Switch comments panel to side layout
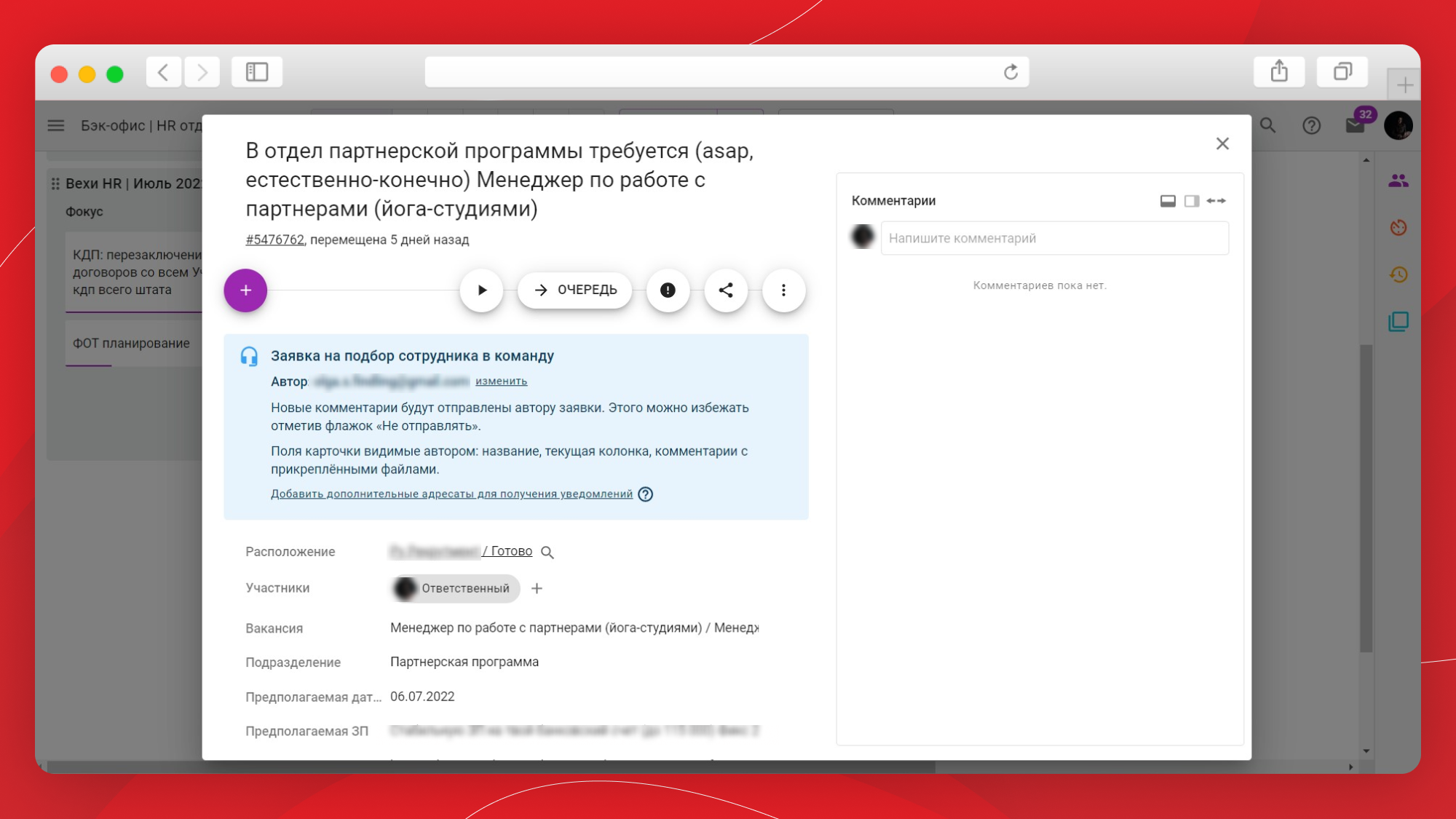Viewport: 1456px width, 819px height. 1192,201
